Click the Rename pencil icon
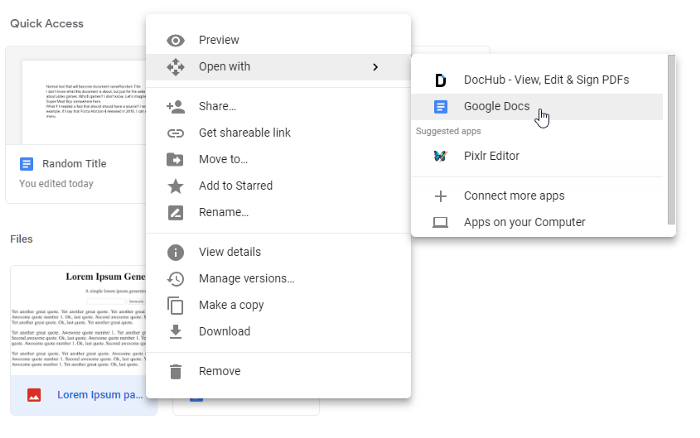The width and height of the screenshot is (700, 438). [175, 213]
